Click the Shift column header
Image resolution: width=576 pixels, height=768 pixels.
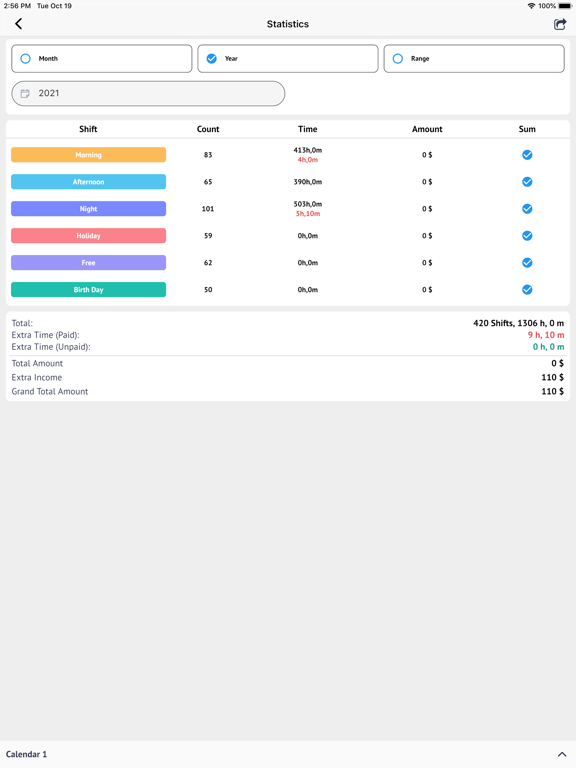click(x=88, y=129)
